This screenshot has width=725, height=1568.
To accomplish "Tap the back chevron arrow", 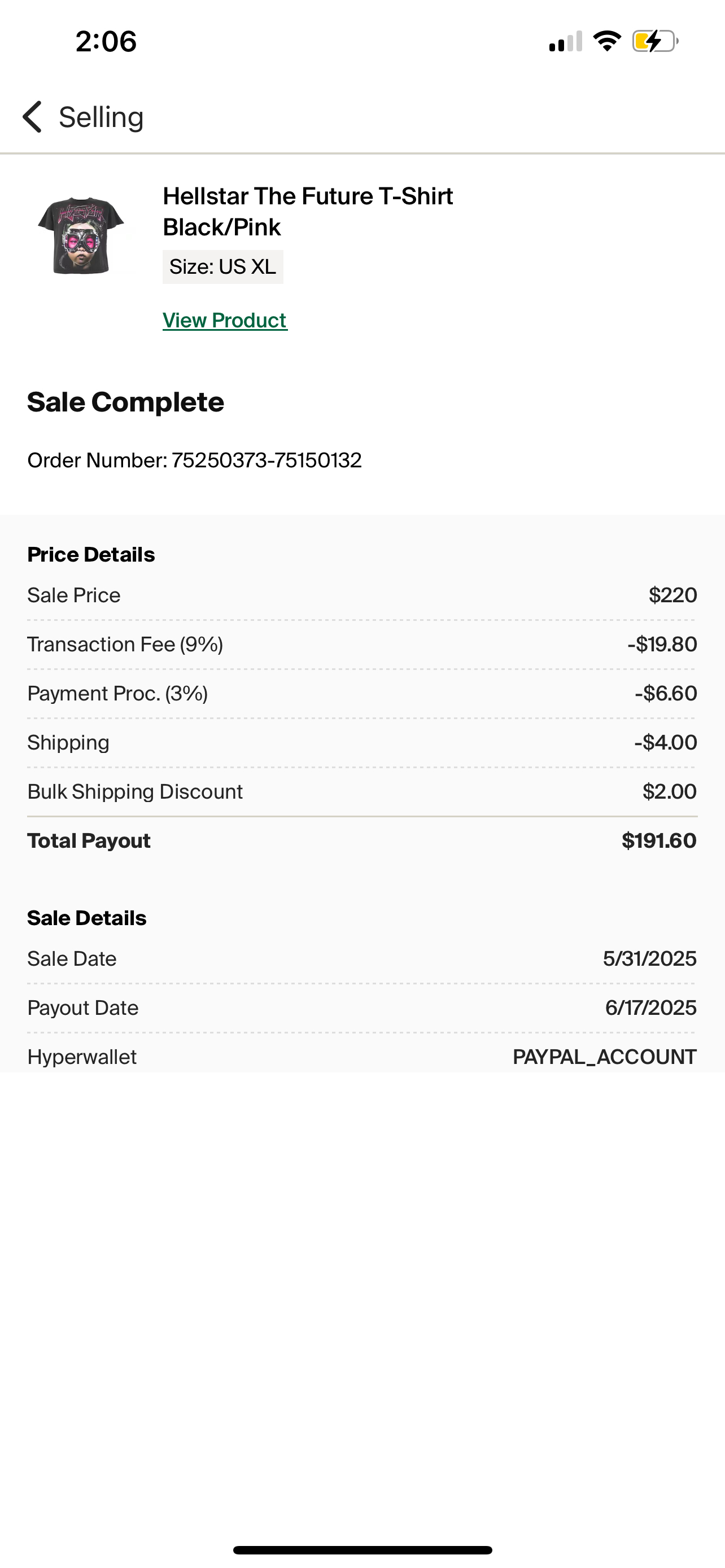I will click(x=33, y=117).
